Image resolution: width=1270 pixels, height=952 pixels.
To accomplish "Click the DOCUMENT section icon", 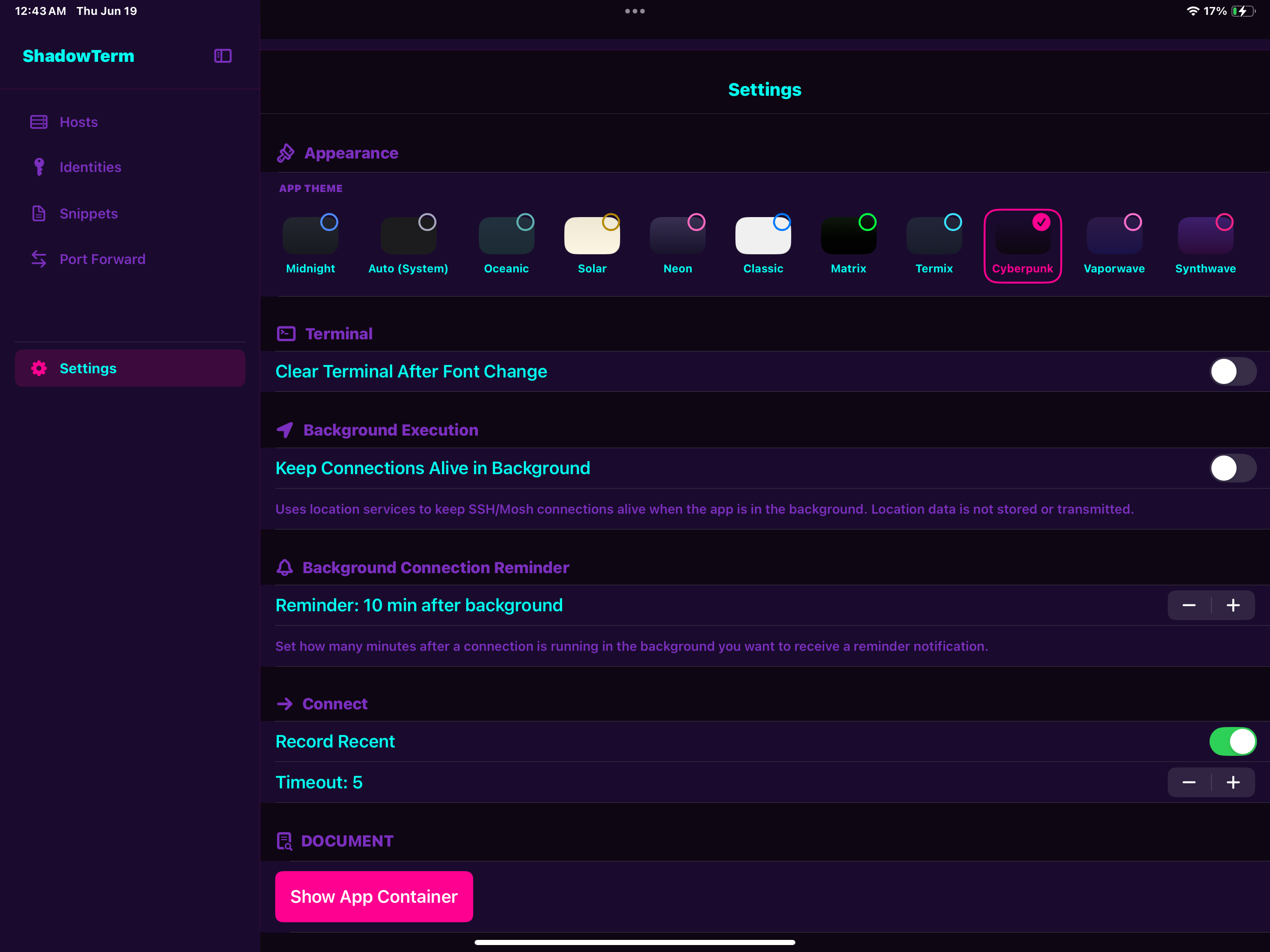I will tap(284, 840).
